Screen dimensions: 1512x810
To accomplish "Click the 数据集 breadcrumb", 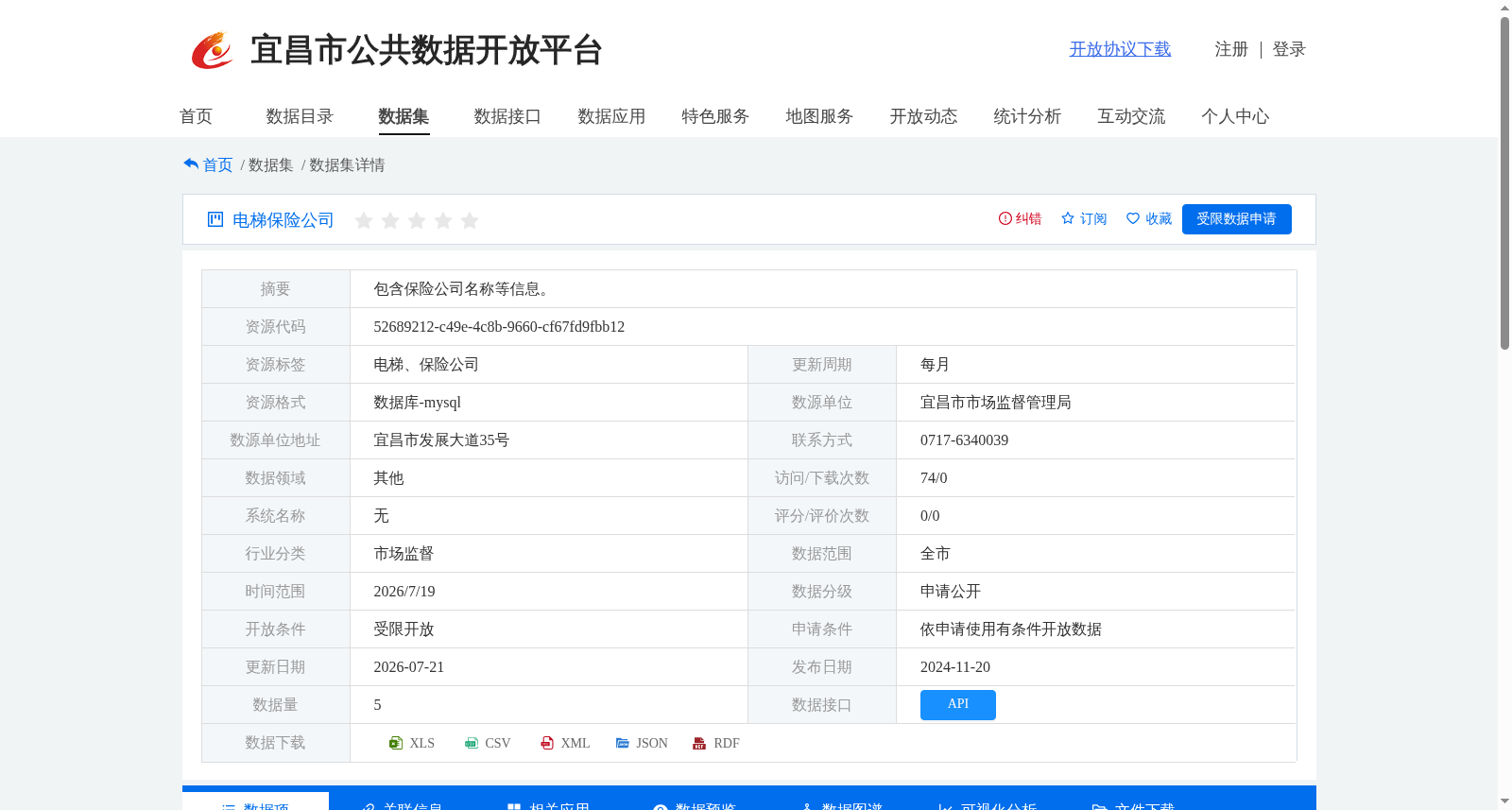I will point(270,164).
